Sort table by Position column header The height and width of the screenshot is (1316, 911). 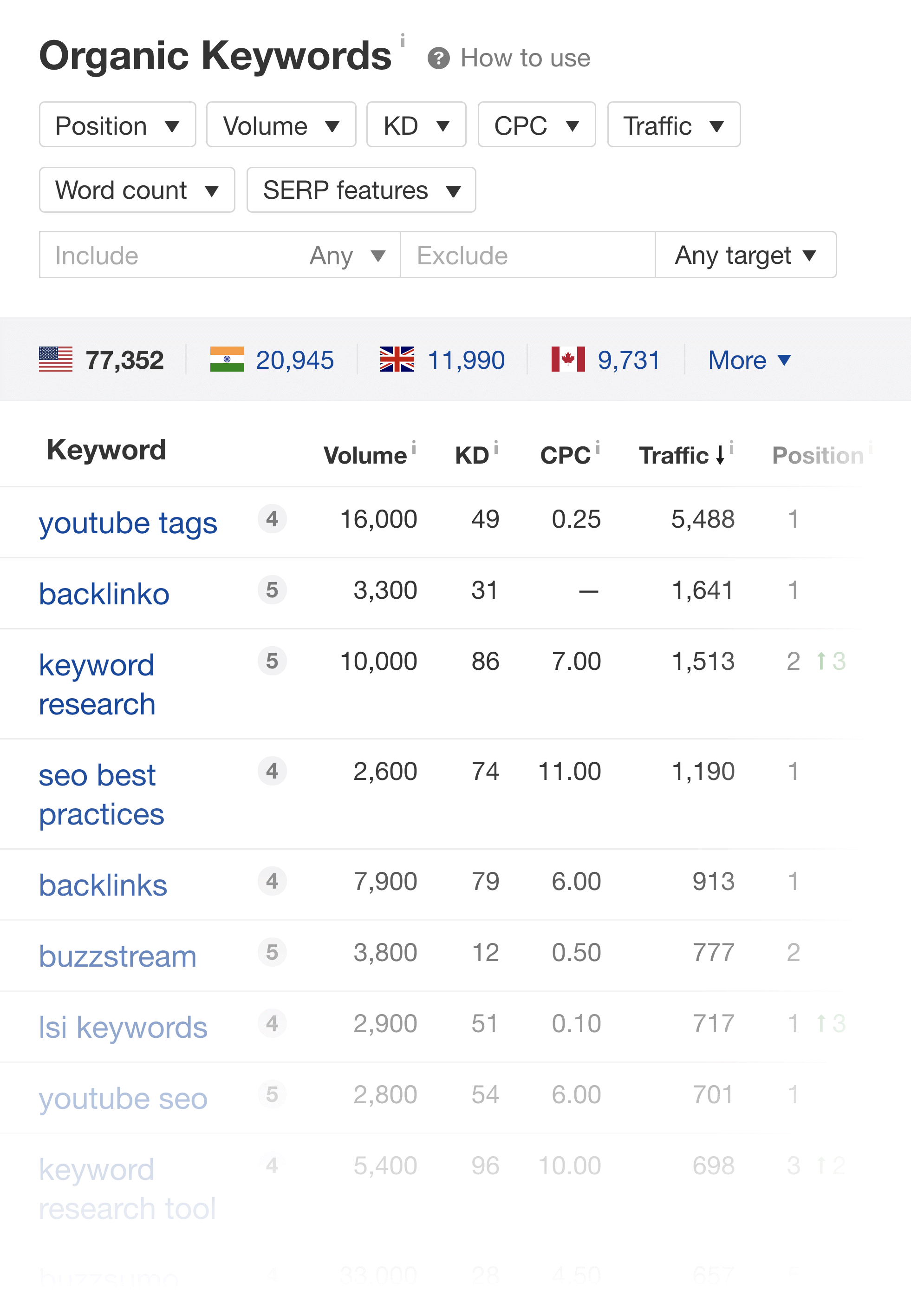(817, 456)
